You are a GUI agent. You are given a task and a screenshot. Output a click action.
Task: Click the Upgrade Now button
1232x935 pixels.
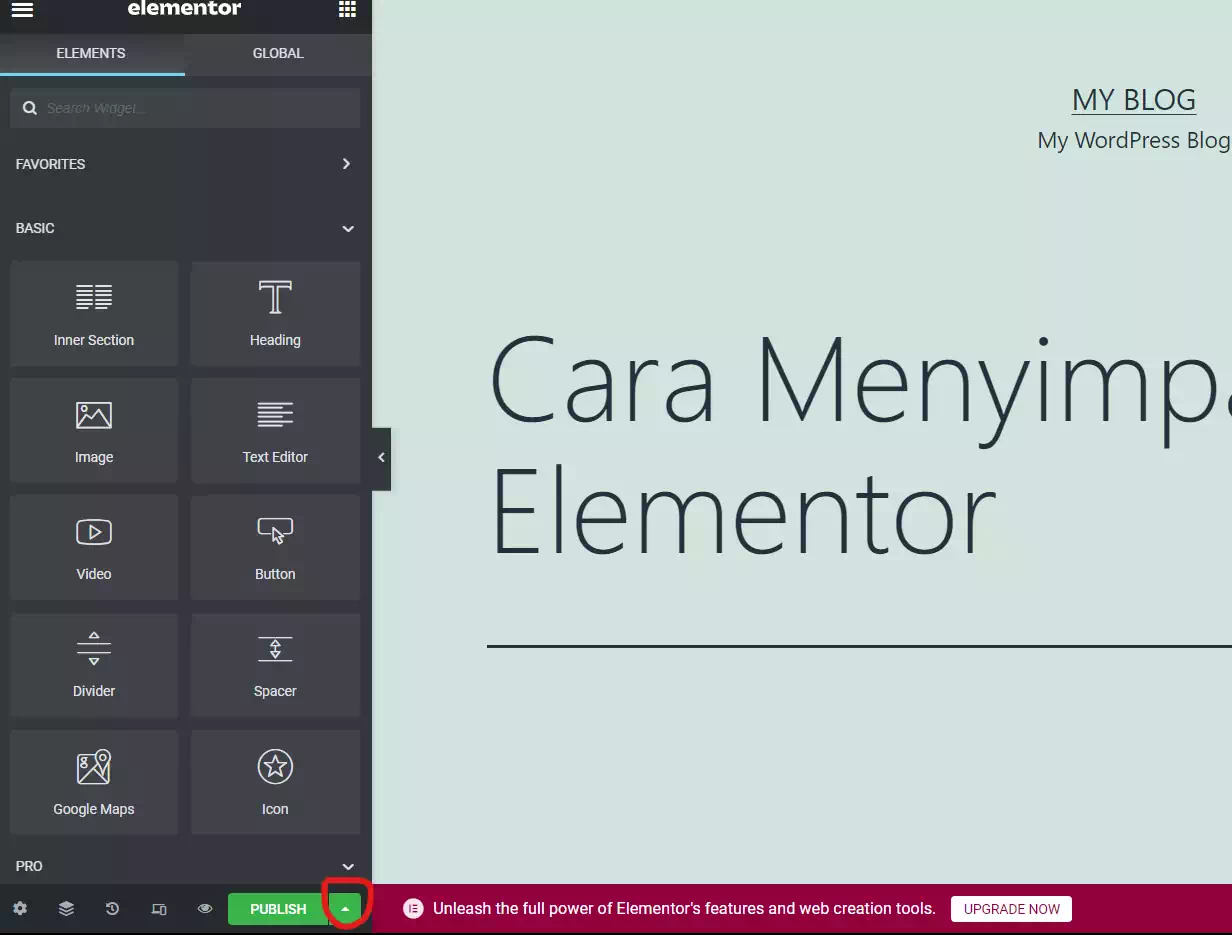[1011, 909]
